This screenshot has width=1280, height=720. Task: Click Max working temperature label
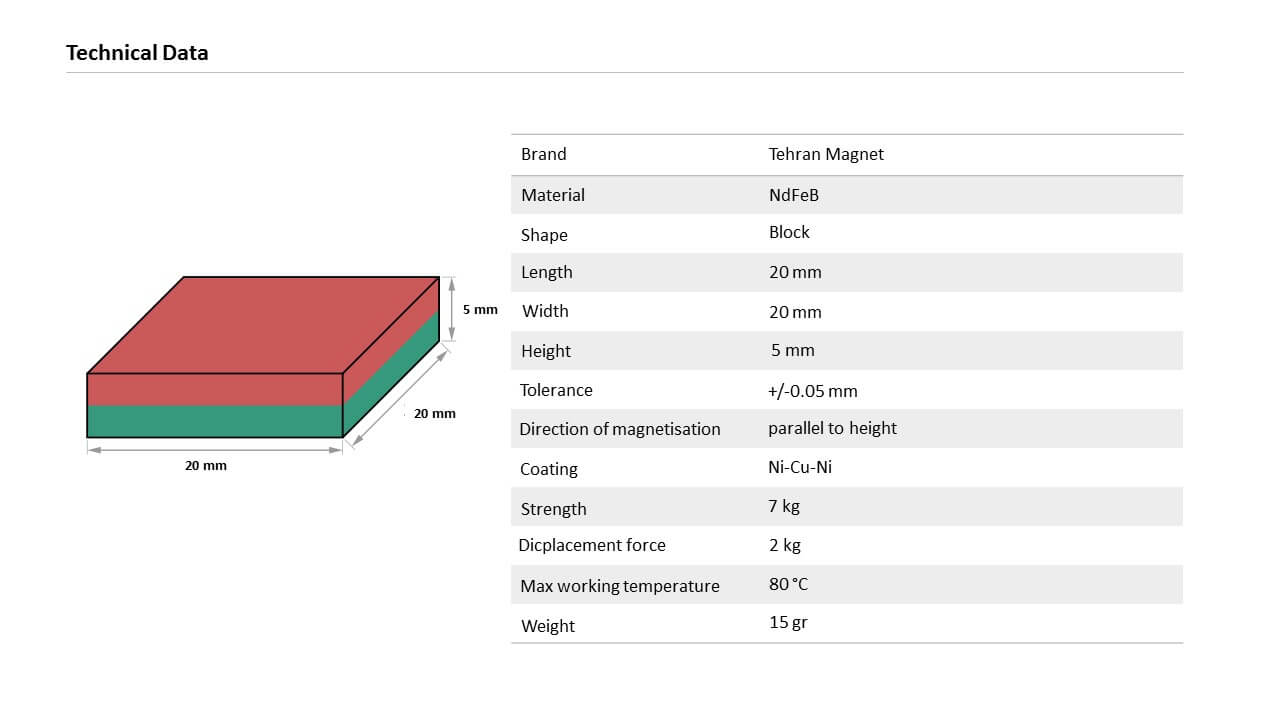pyautogui.click(x=620, y=586)
